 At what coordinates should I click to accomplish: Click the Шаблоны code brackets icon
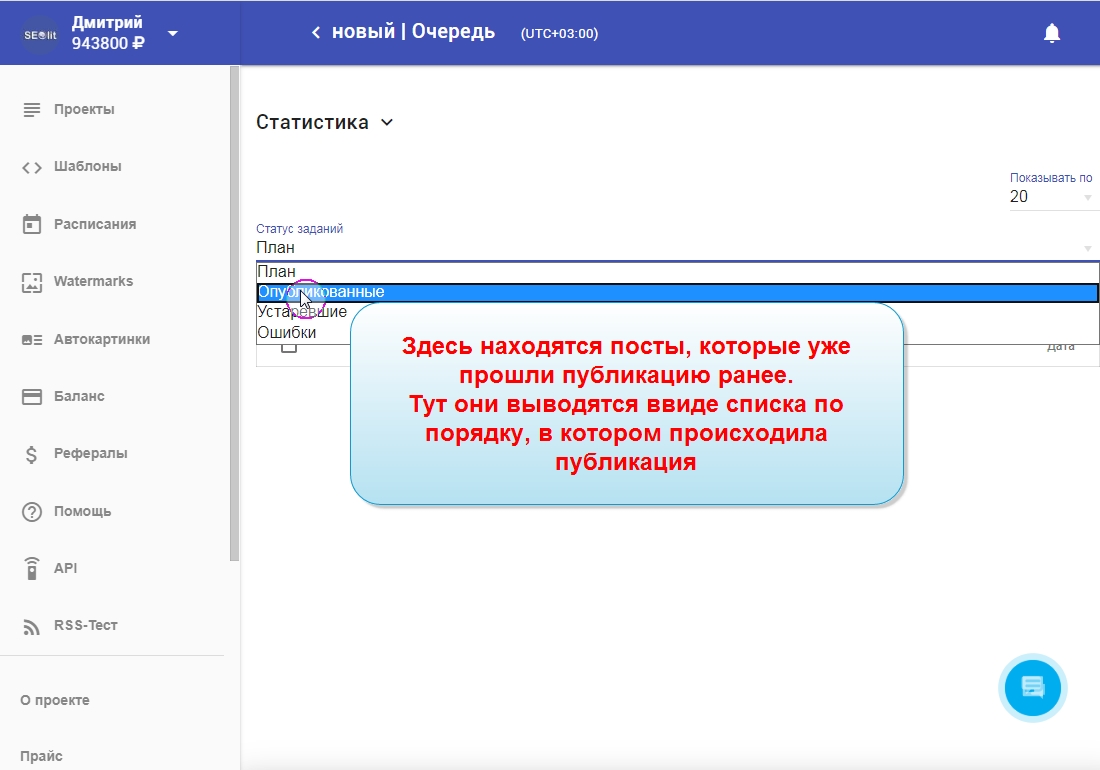[x=32, y=167]
